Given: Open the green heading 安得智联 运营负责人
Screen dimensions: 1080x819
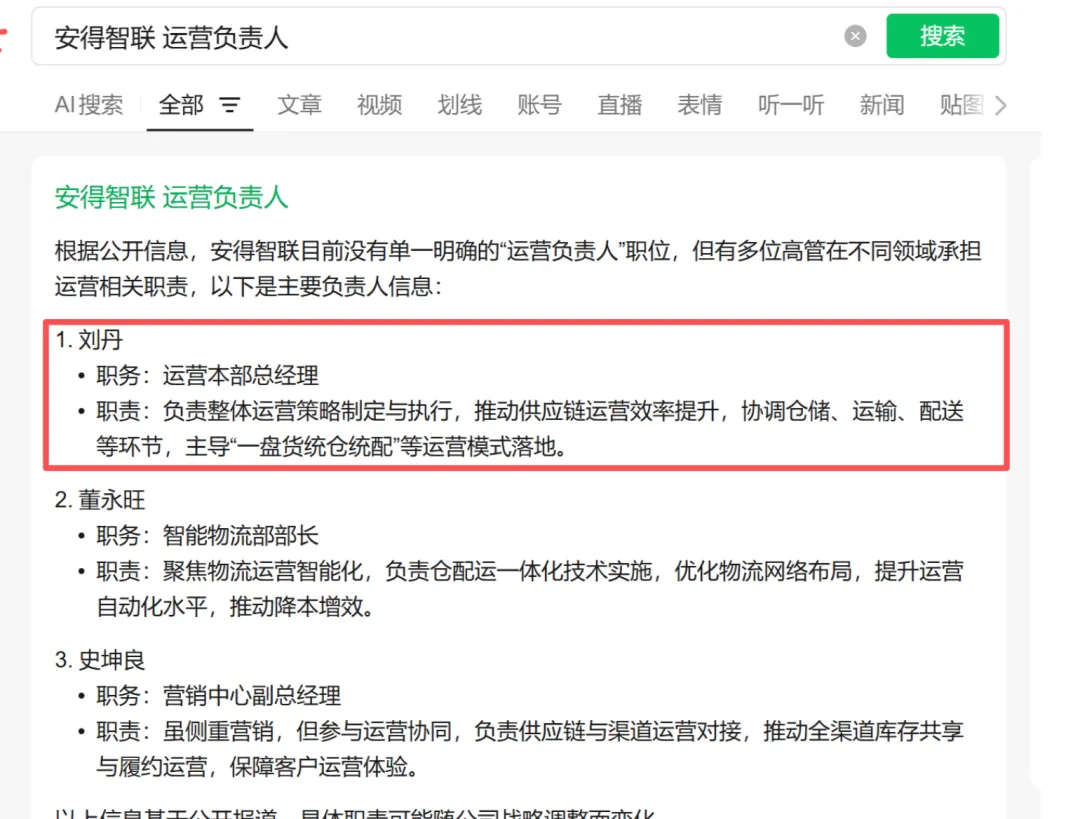Looking at the screenshot, I should 172,197.
